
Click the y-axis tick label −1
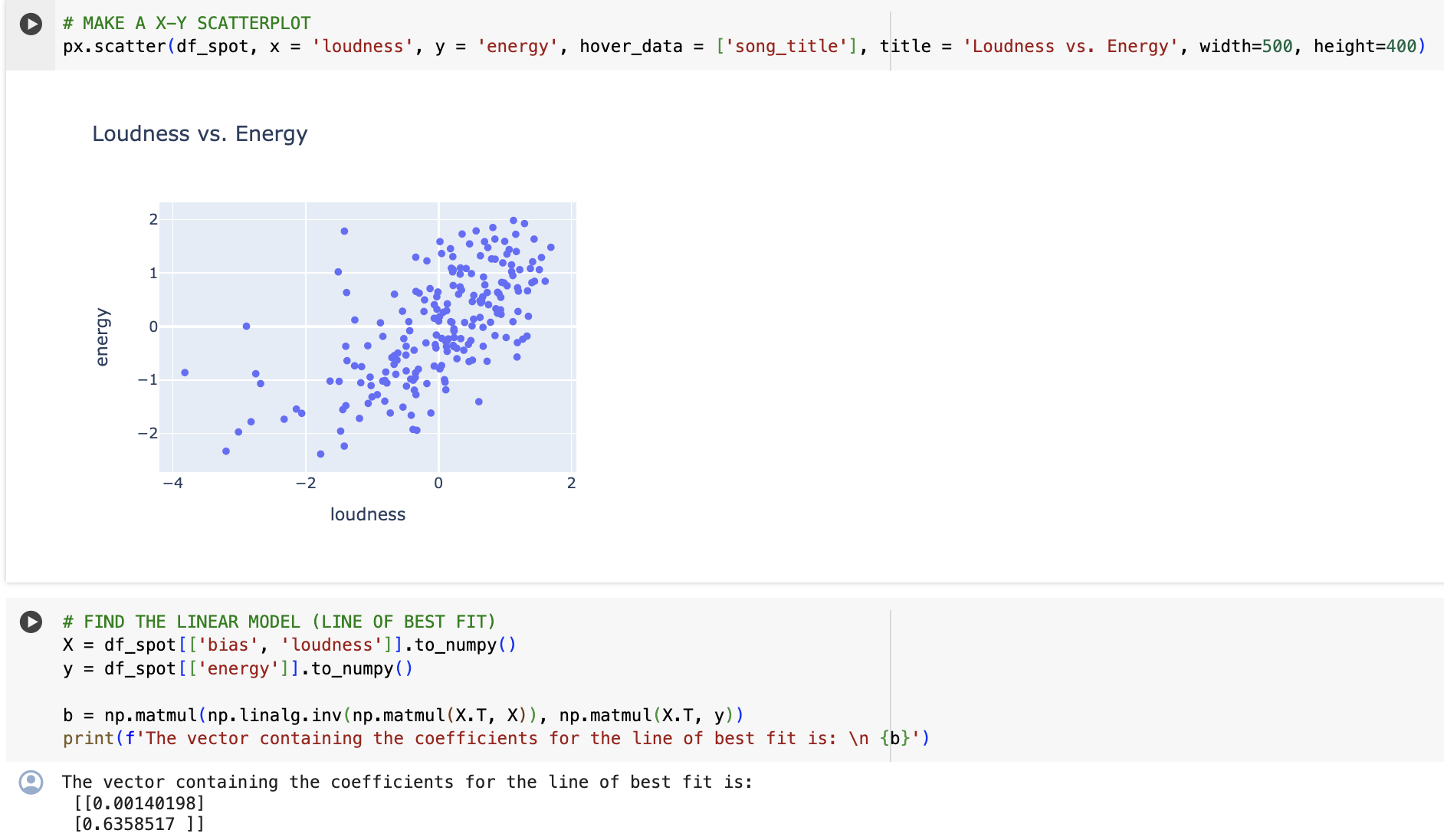coord(148,379)
